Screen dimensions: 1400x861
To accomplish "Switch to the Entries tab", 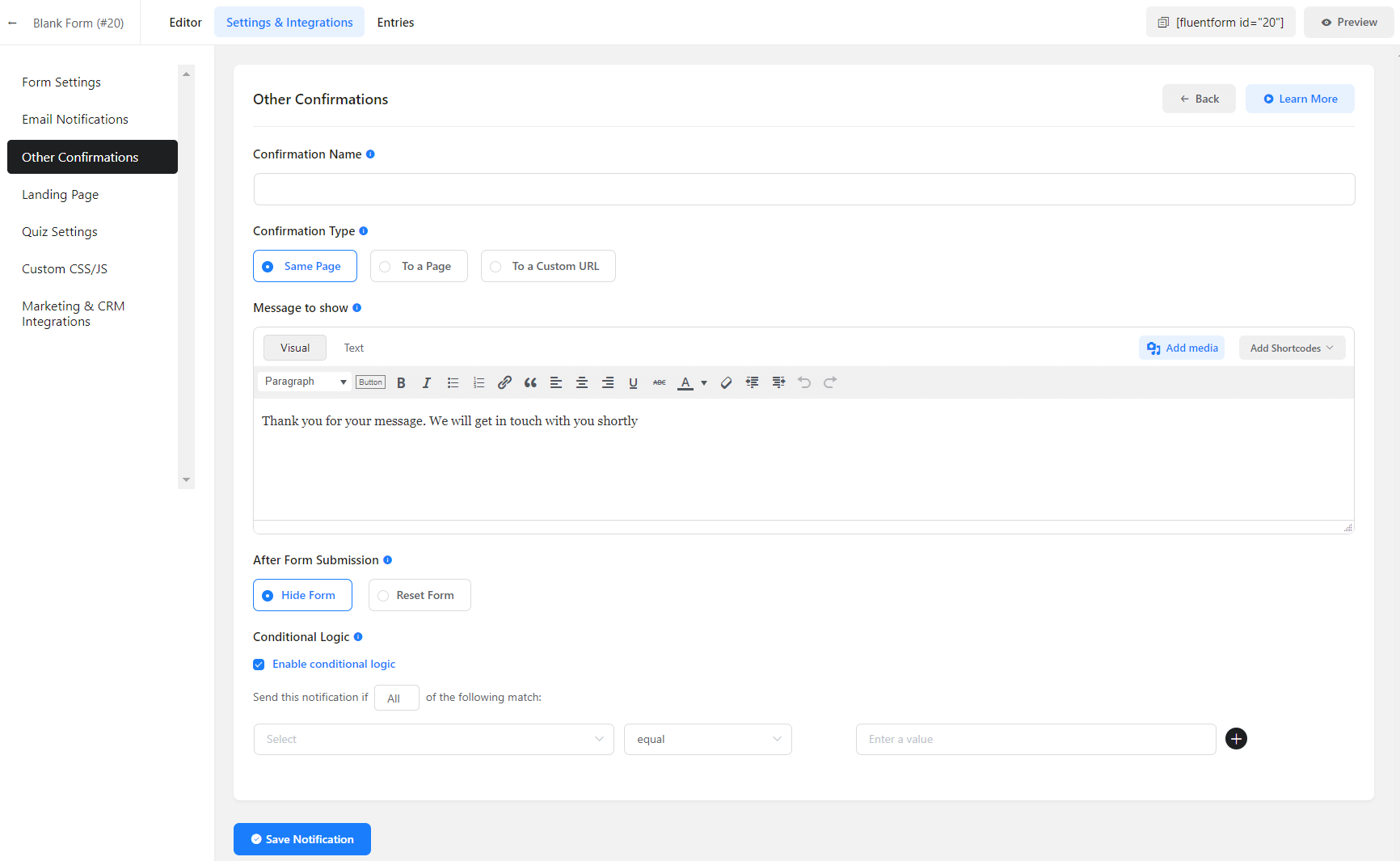I will 395,23.
